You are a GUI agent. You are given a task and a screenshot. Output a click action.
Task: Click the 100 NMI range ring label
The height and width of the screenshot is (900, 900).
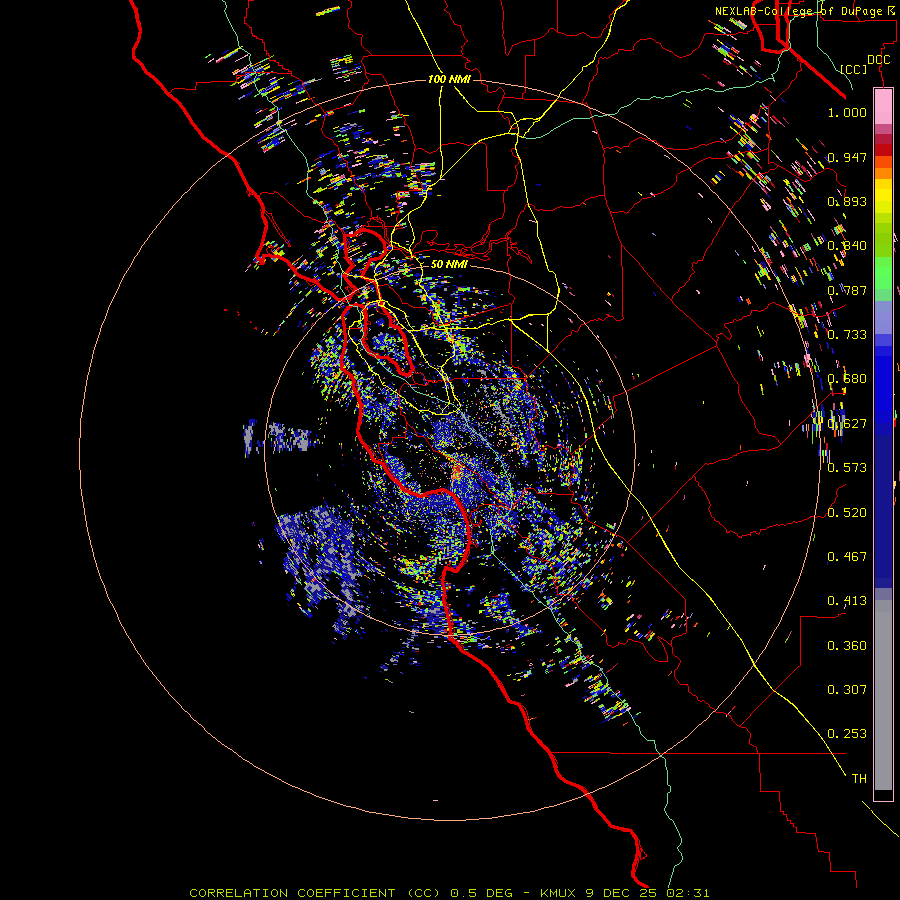tap(449, 79)
